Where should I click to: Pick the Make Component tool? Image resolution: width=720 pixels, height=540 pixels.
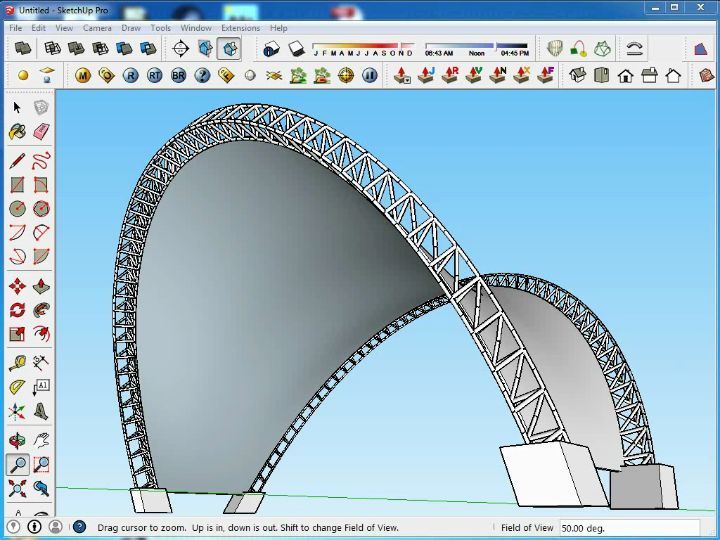pyautogui.click(x=41, y=108)
